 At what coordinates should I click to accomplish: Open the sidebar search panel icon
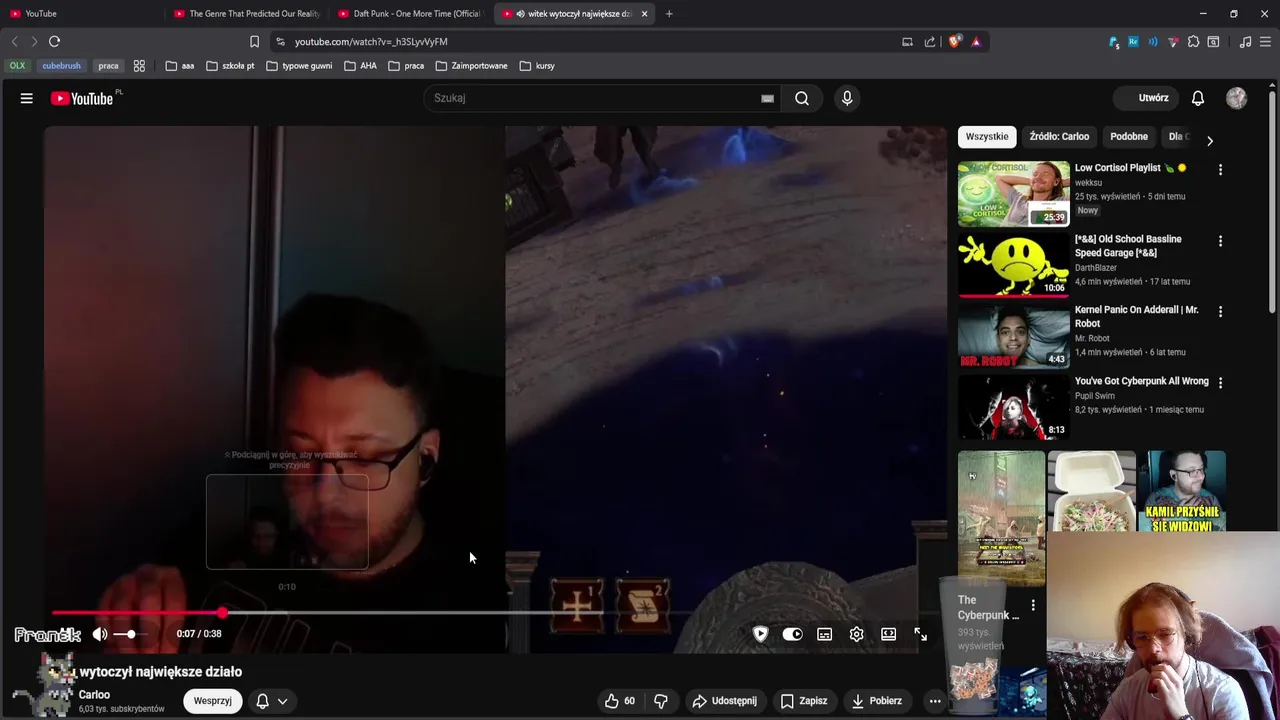(1213, 41)
